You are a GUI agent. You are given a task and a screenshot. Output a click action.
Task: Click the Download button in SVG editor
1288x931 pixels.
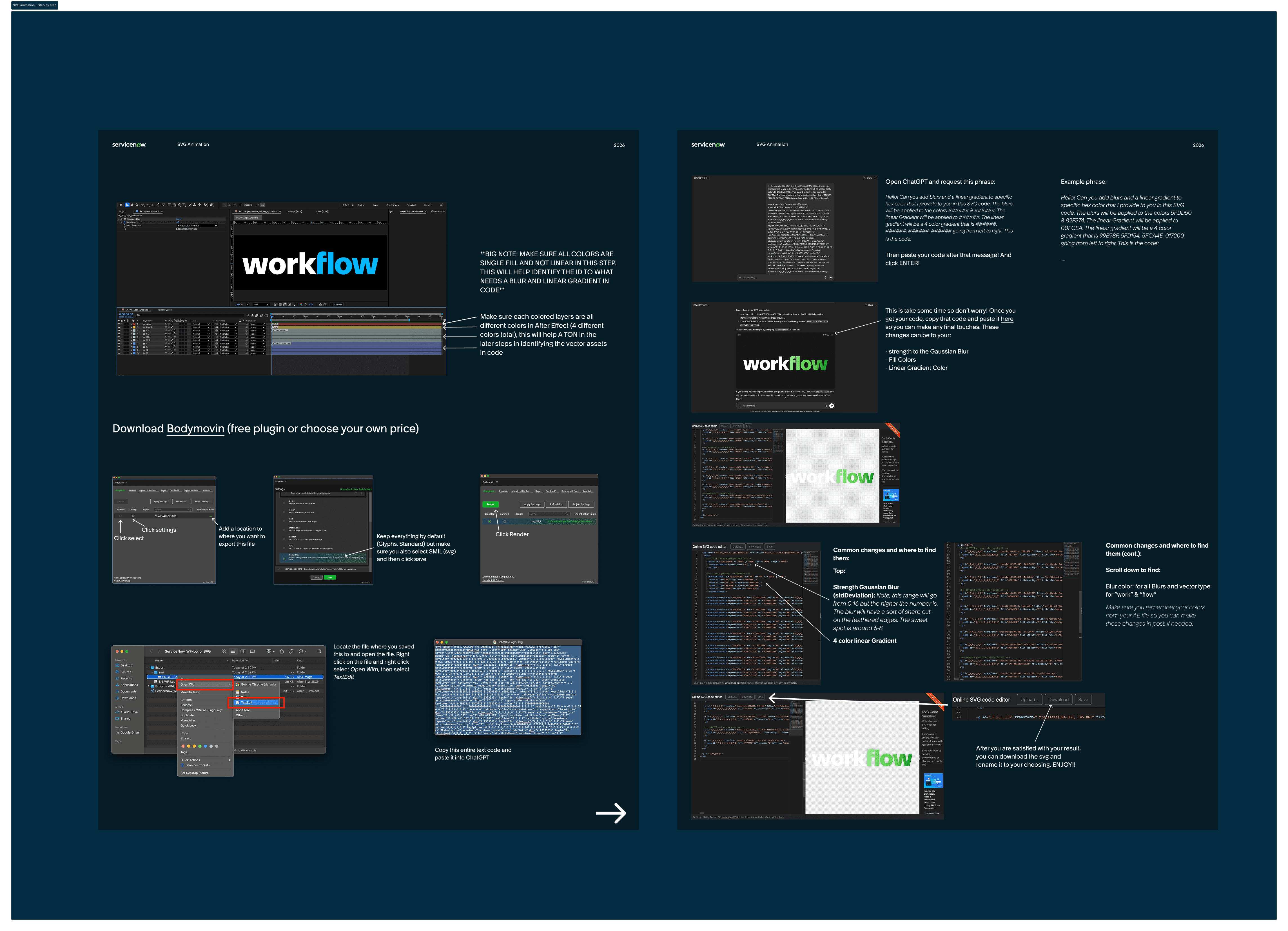pos(1058,700)
